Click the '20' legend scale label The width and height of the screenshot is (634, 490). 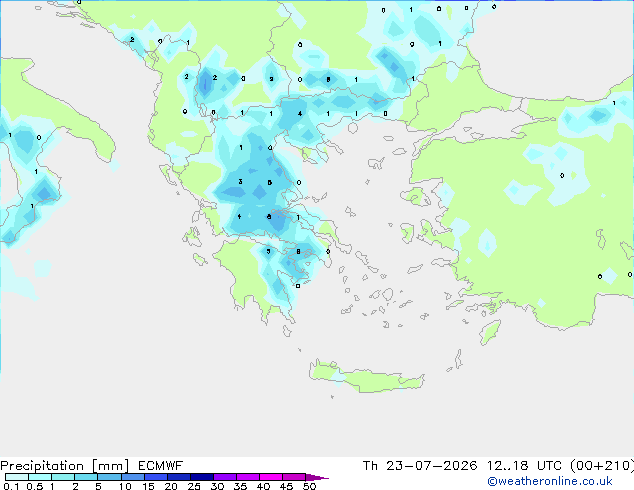tap(171, 486)
